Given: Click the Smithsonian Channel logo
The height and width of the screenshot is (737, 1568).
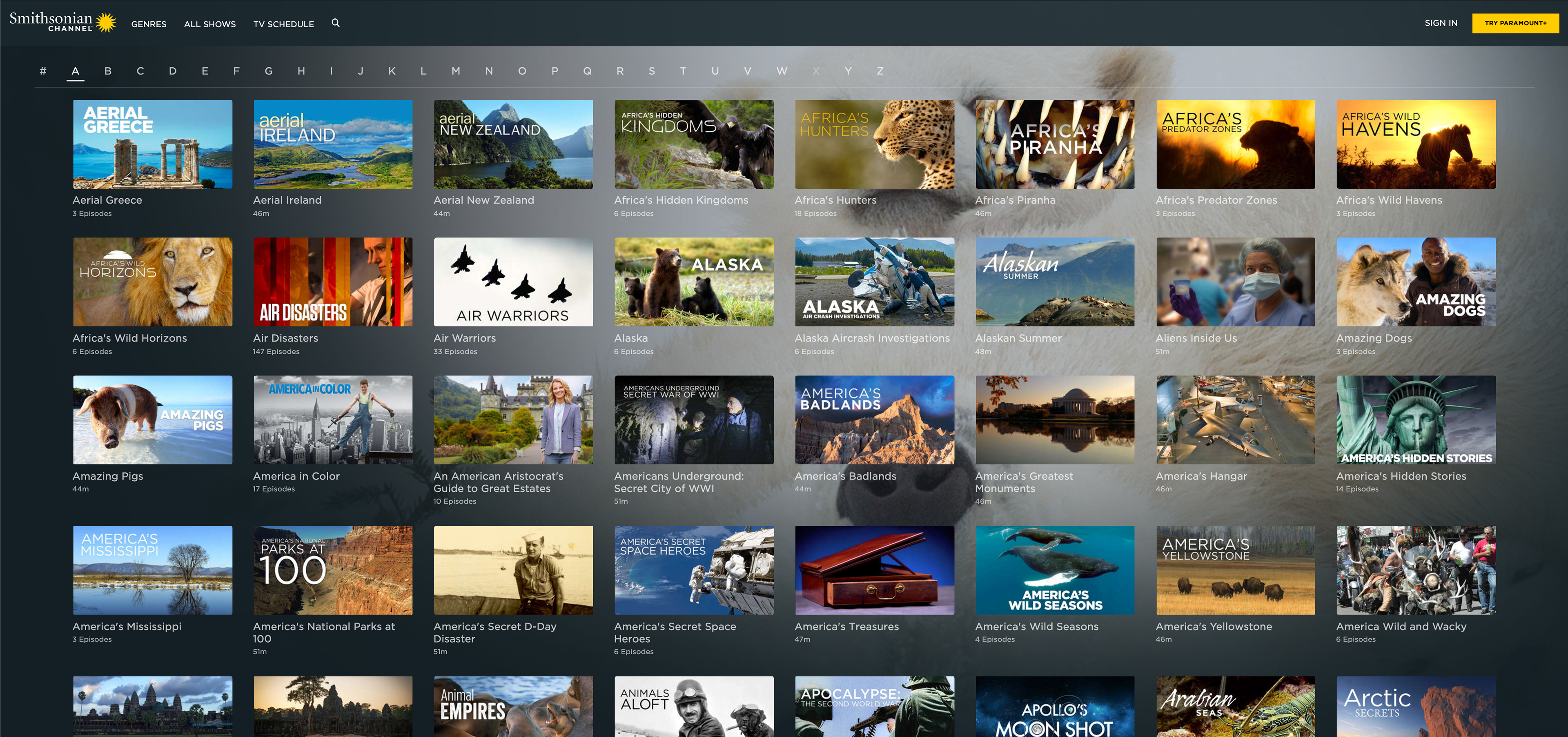Looking at the screenshot, I should pos(62,22).
